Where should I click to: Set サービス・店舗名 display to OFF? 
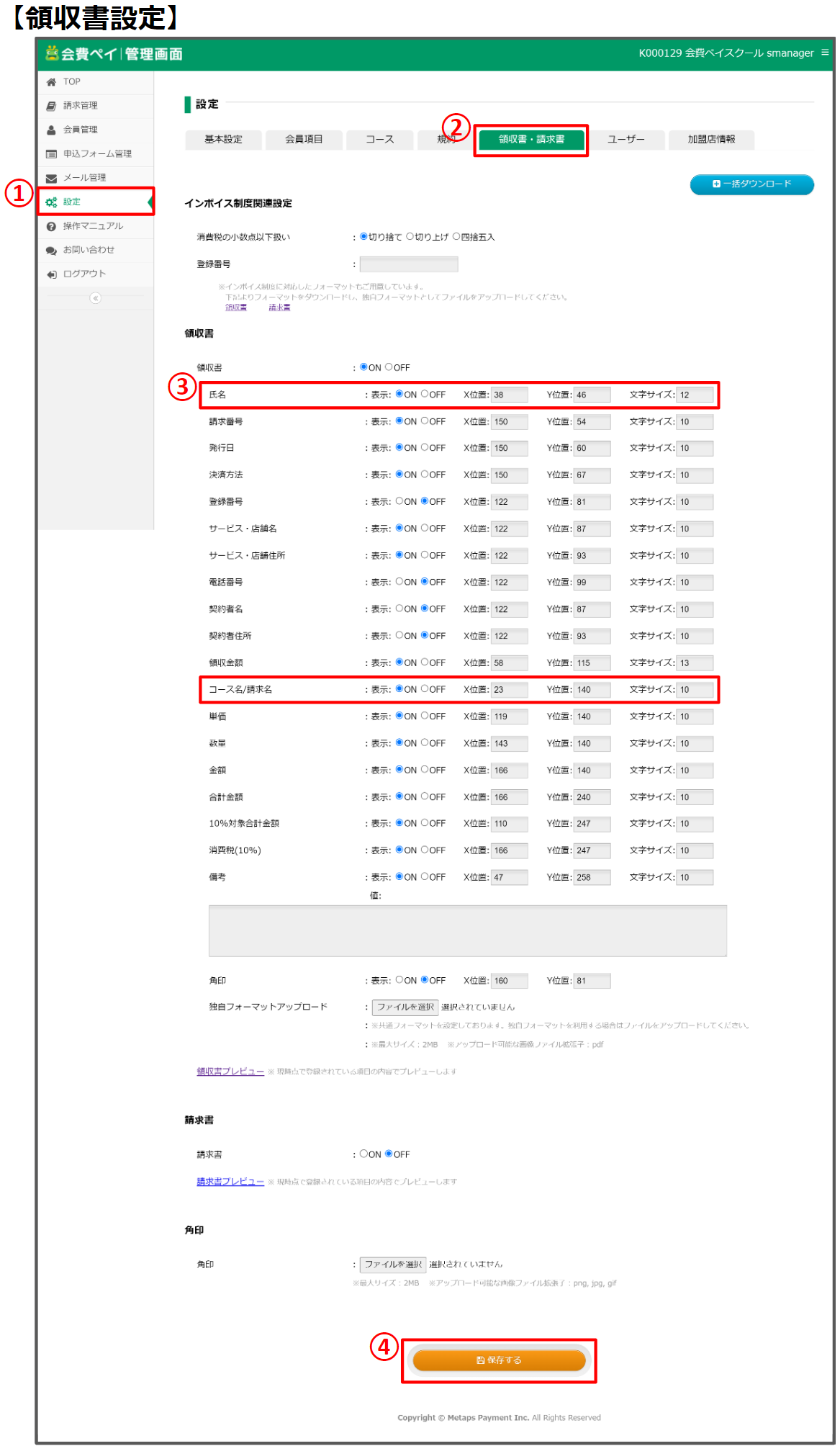click(425, 528)
